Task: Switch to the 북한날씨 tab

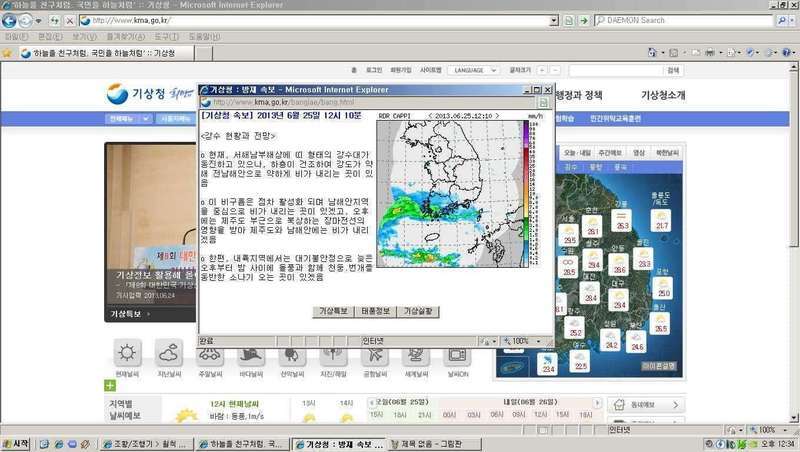Action: [666, 153]
